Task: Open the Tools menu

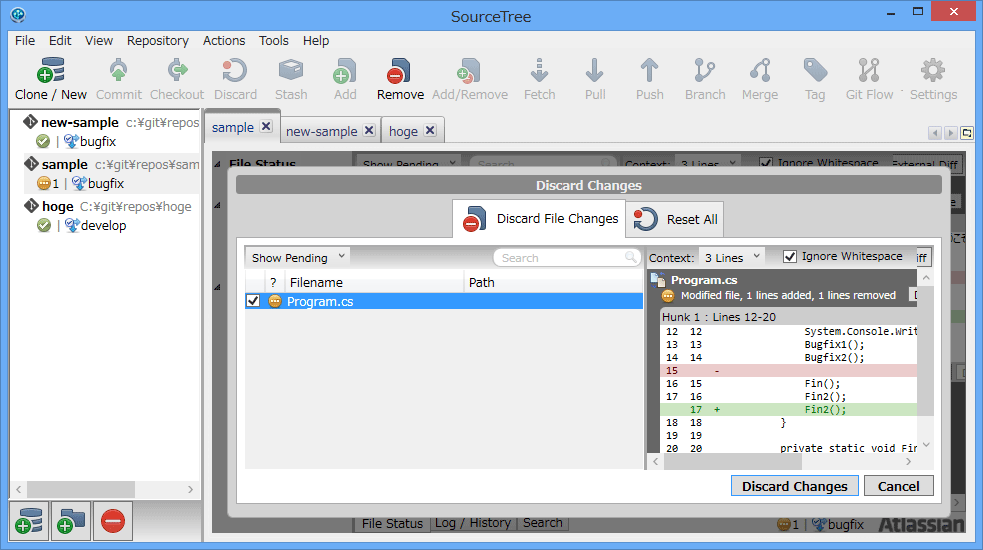Action: tap(274, 41)
